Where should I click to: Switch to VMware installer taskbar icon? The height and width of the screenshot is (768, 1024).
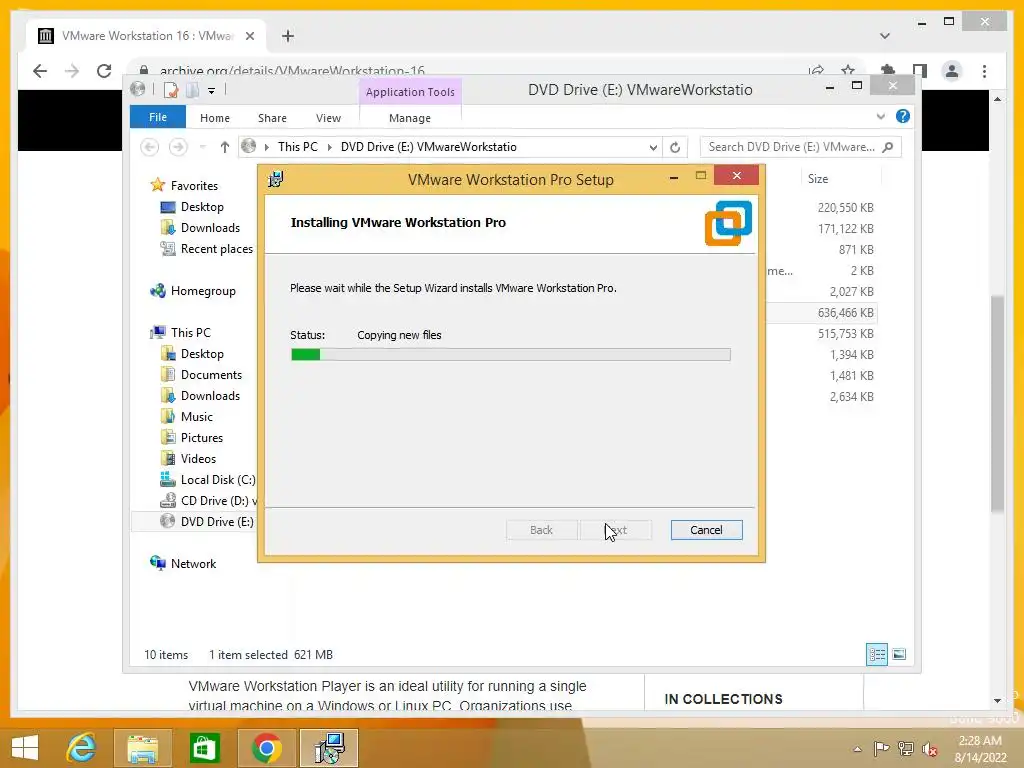[x=329, y=748]
